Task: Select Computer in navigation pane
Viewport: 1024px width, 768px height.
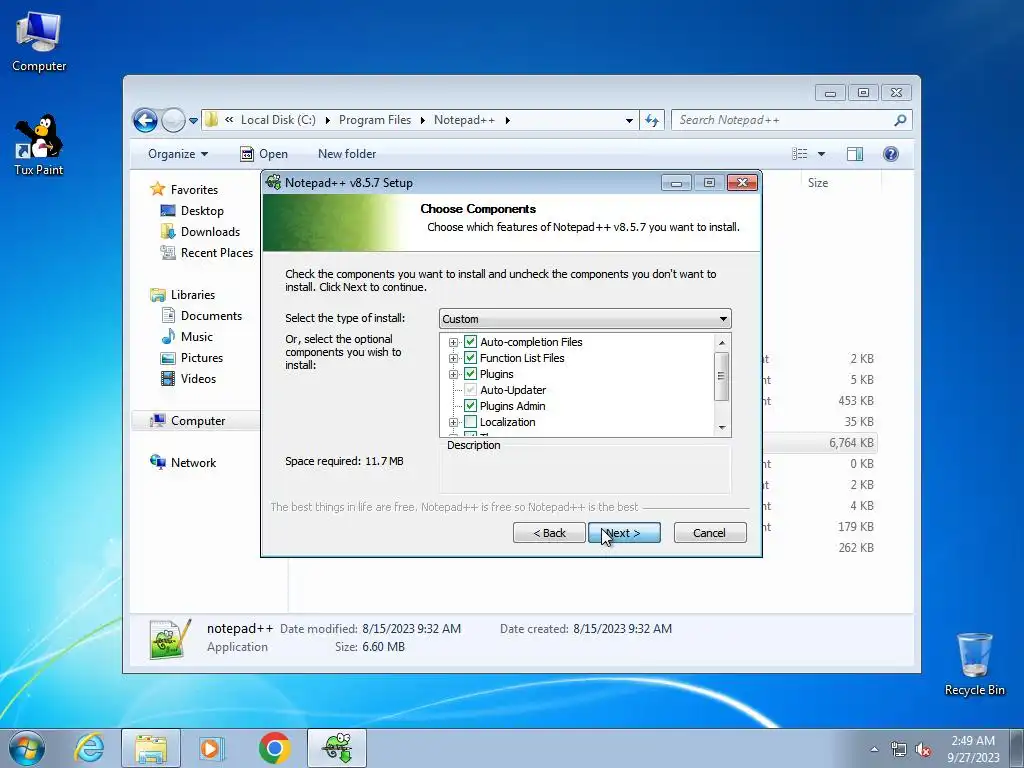Action: (x=198, y=421)
